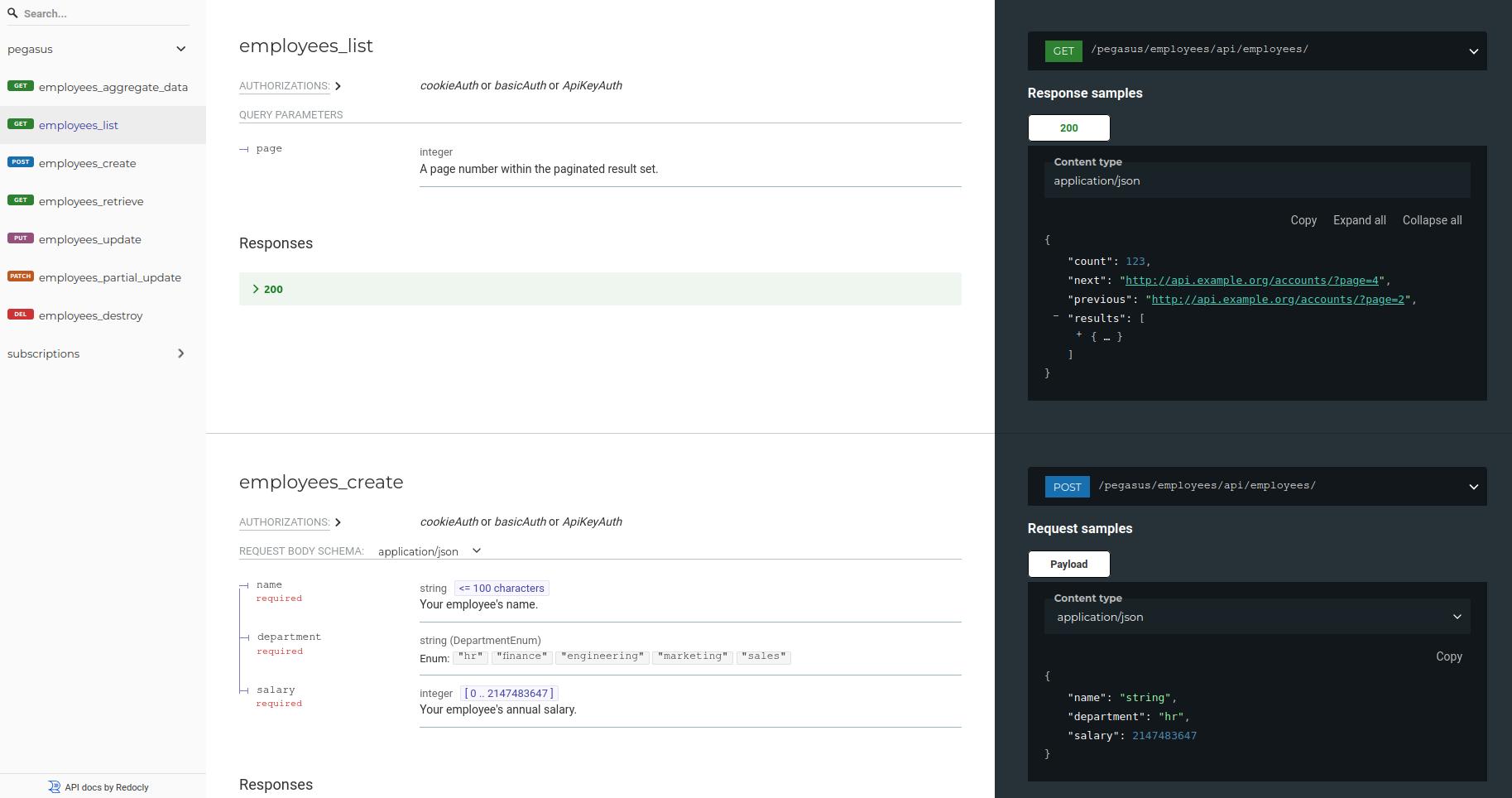Image resolution: width=1512 pixels, height=798 pixels.
Task: Select the 200 response sample tab
Action: 1068,128
